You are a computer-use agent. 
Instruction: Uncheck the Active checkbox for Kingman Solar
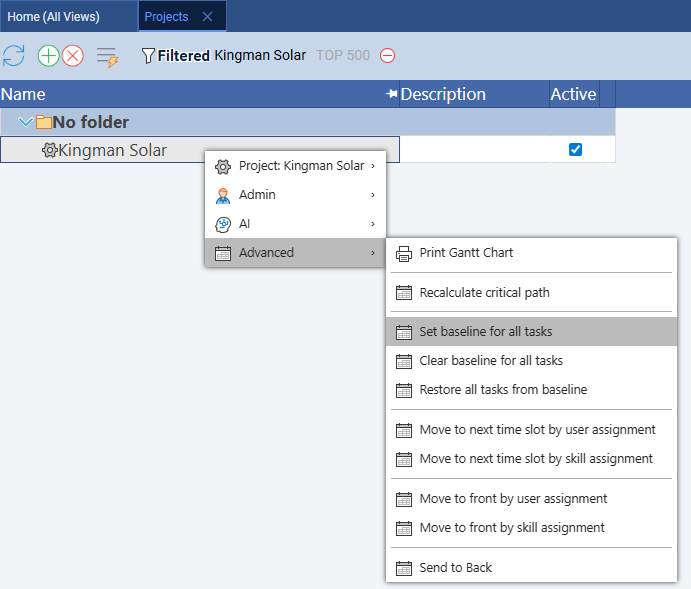[575, 149]
